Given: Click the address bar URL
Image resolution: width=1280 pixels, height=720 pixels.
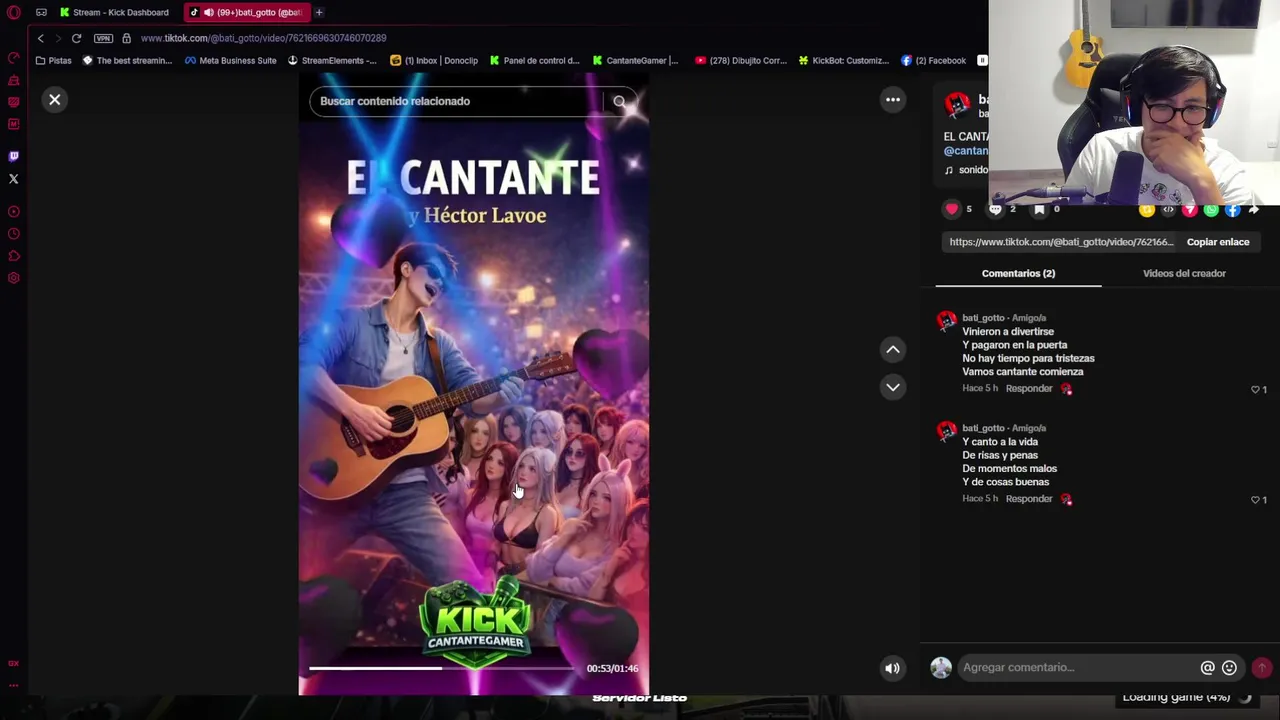Looking at the screenshot, I should [263, 38].
